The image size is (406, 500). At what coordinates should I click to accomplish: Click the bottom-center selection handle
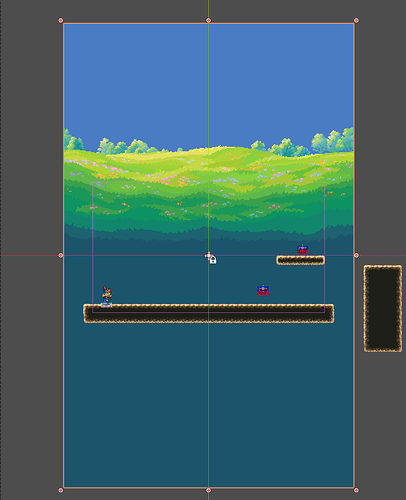point(208,490)
